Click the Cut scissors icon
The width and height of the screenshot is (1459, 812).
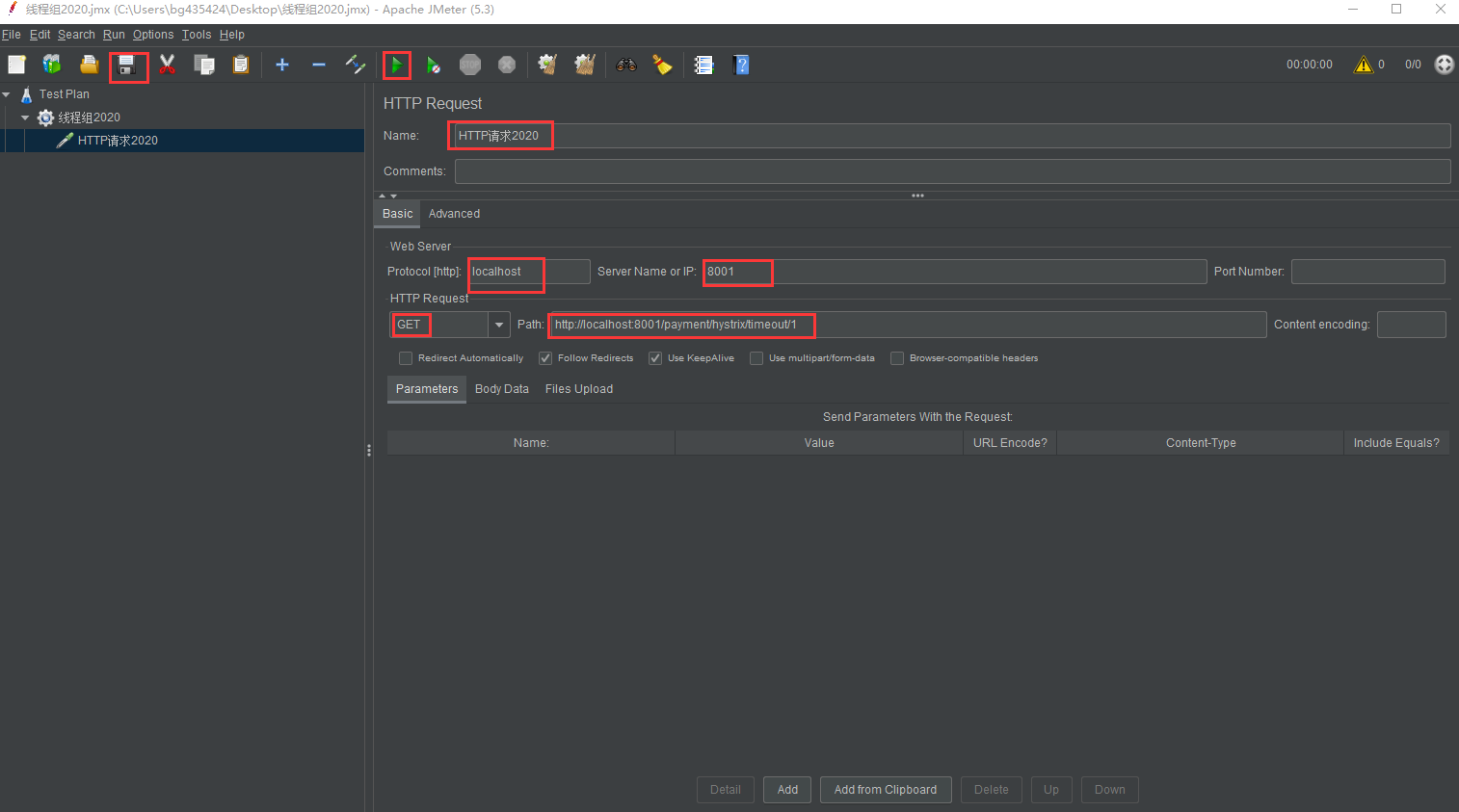tap(167, 65)
